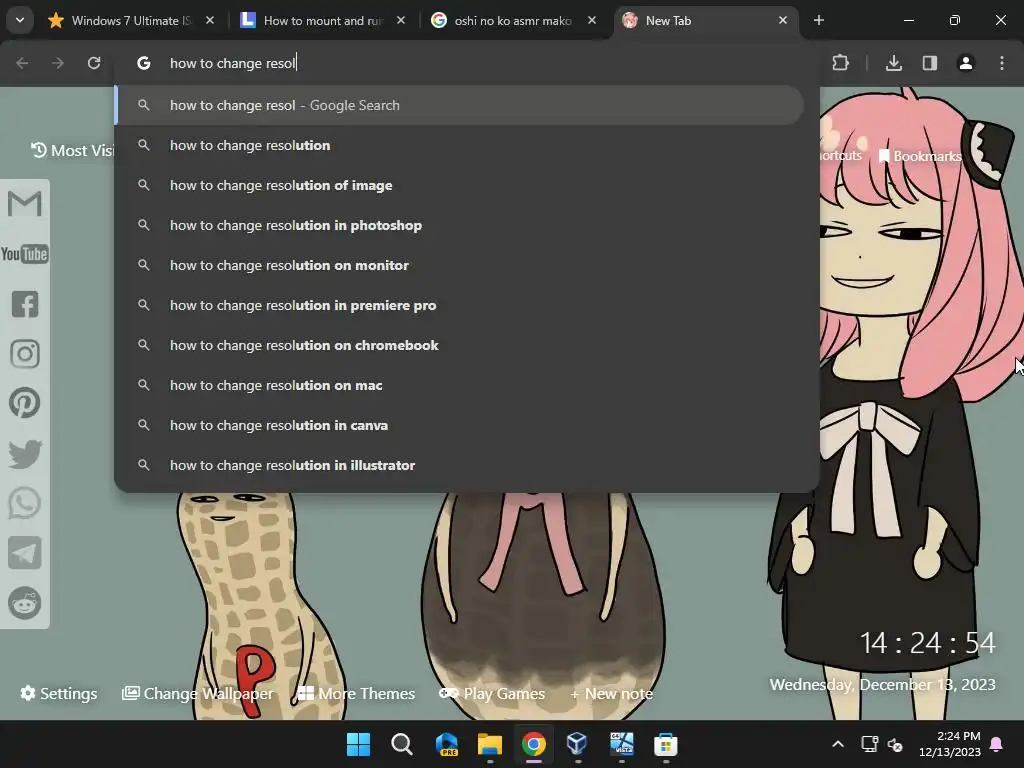
Task: Click the address bar text field
Action: tap(467, 63)
